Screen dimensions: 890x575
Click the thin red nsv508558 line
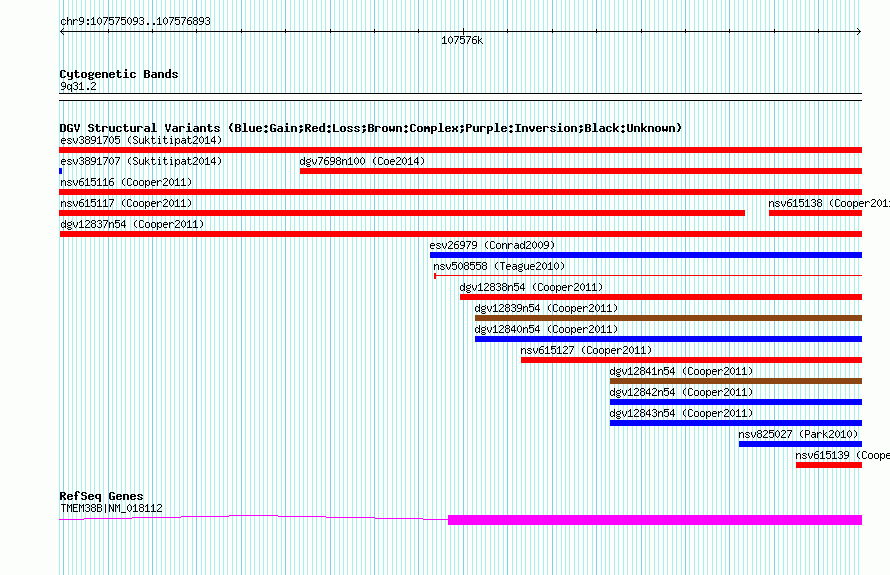point(648,276)
